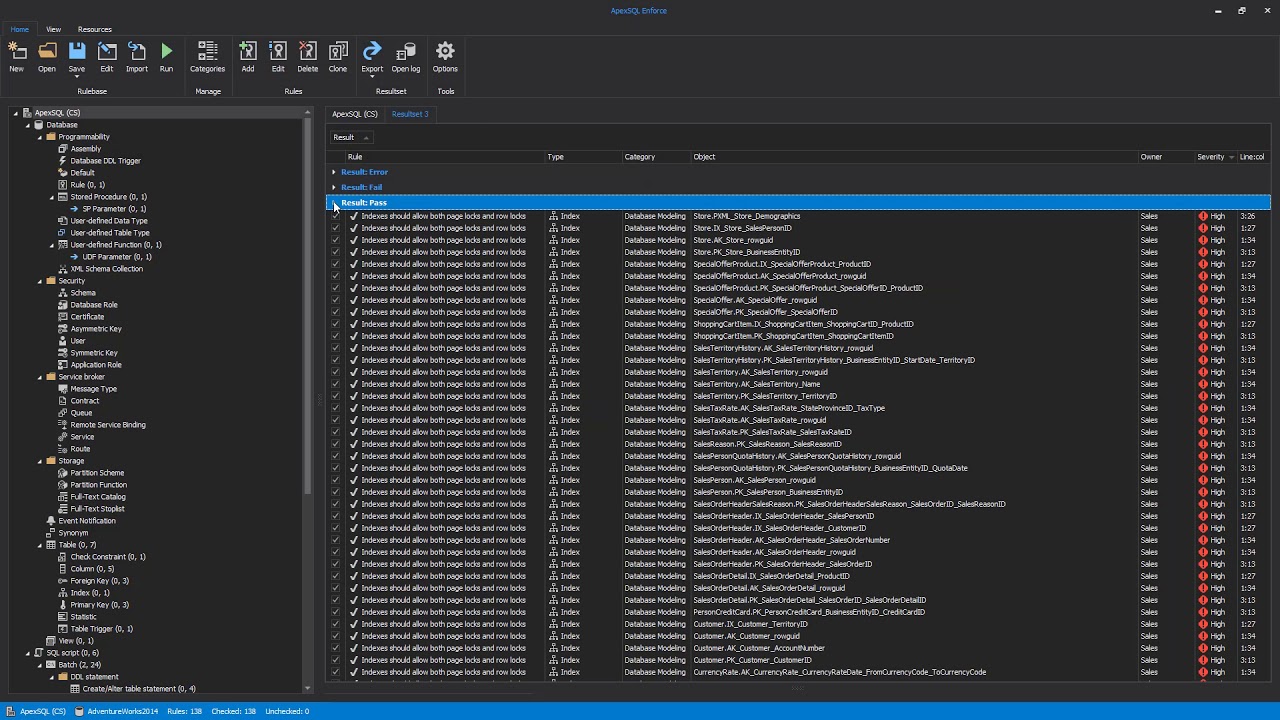Open a rulebase with the Open icon
Image resolution: width=1280 pixels, height=720 pixels.
click(x=47, y=51)
